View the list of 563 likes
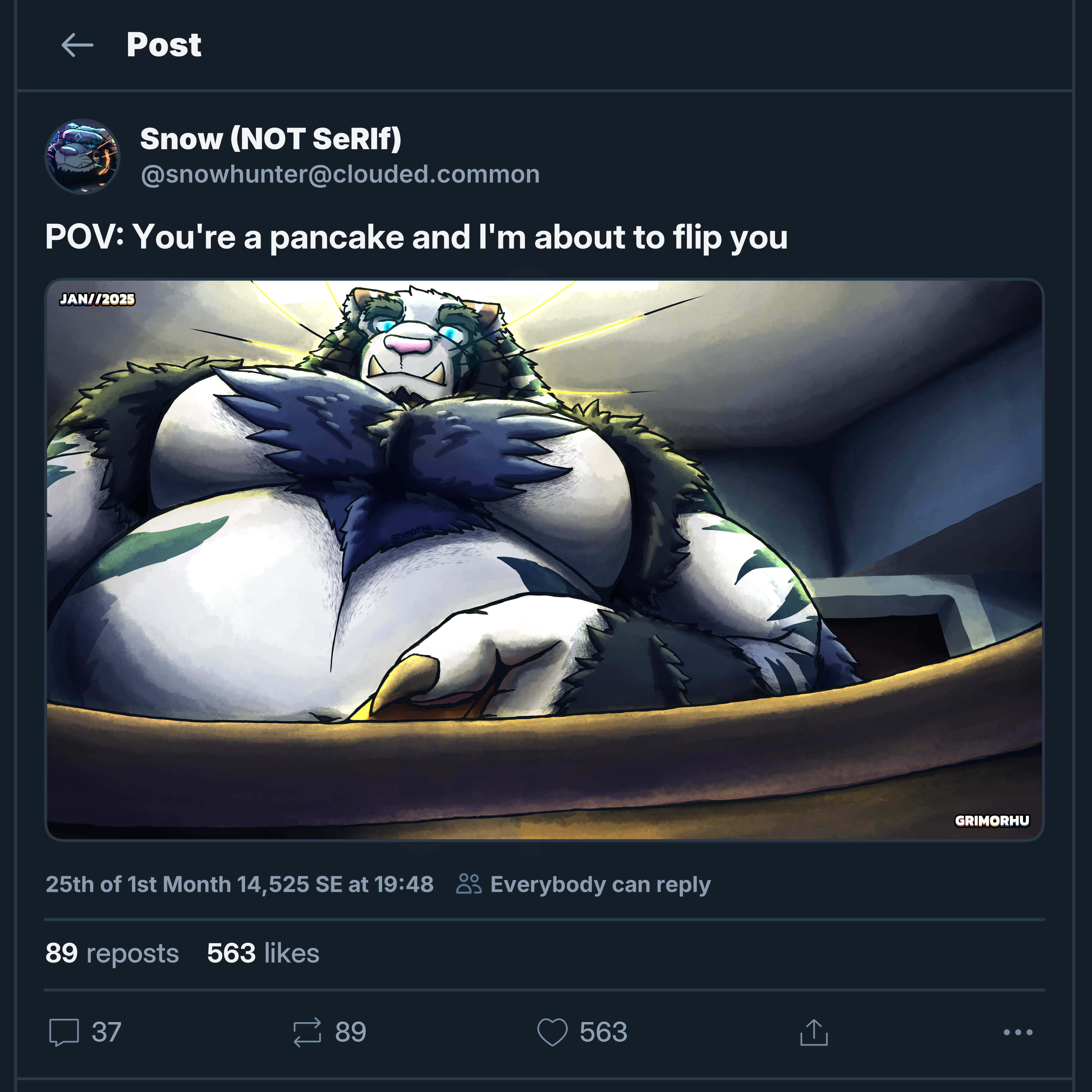 pos(263,953)
